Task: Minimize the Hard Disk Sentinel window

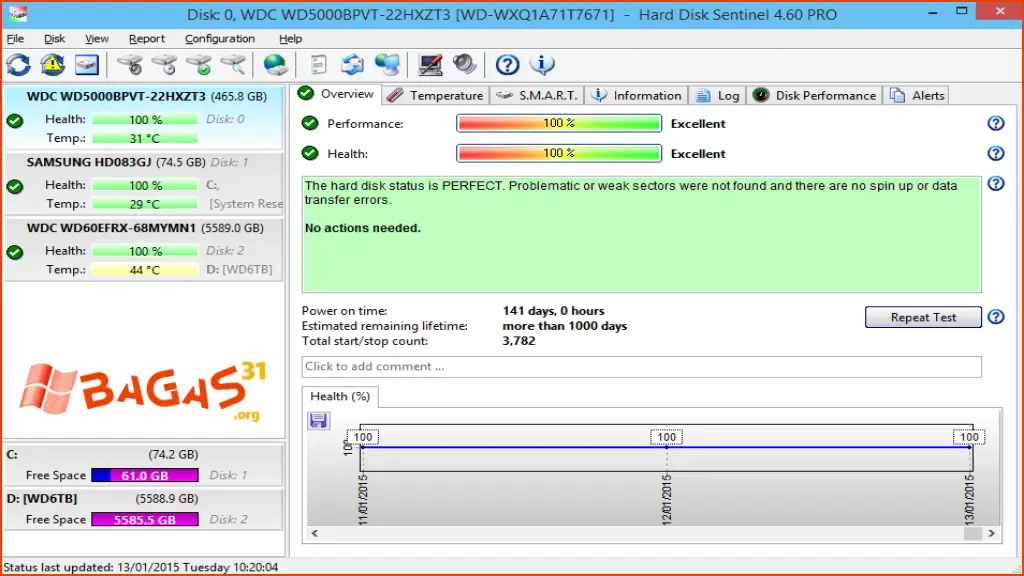Action: [x=933, y=12]
